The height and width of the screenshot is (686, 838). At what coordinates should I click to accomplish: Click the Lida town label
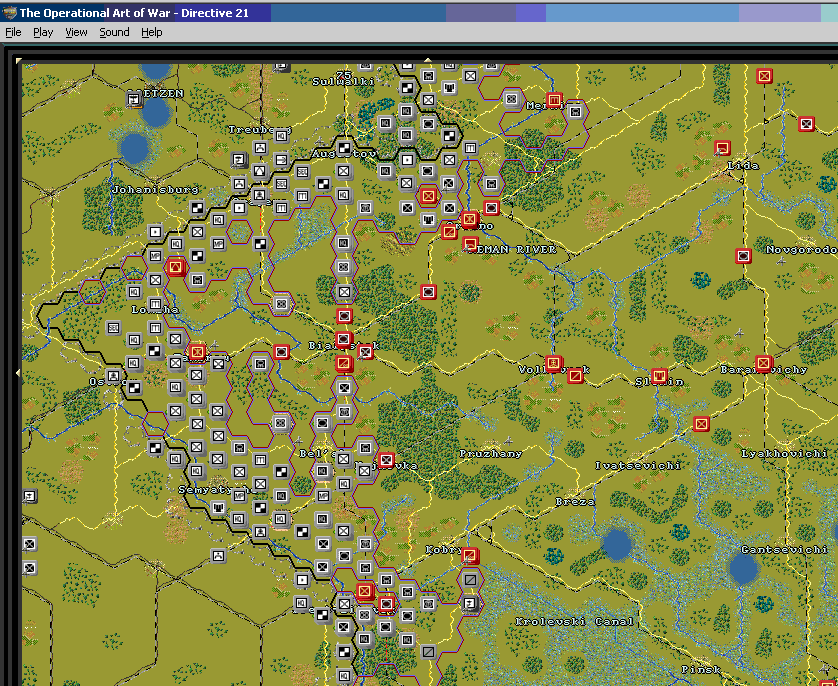coord(743,166)
